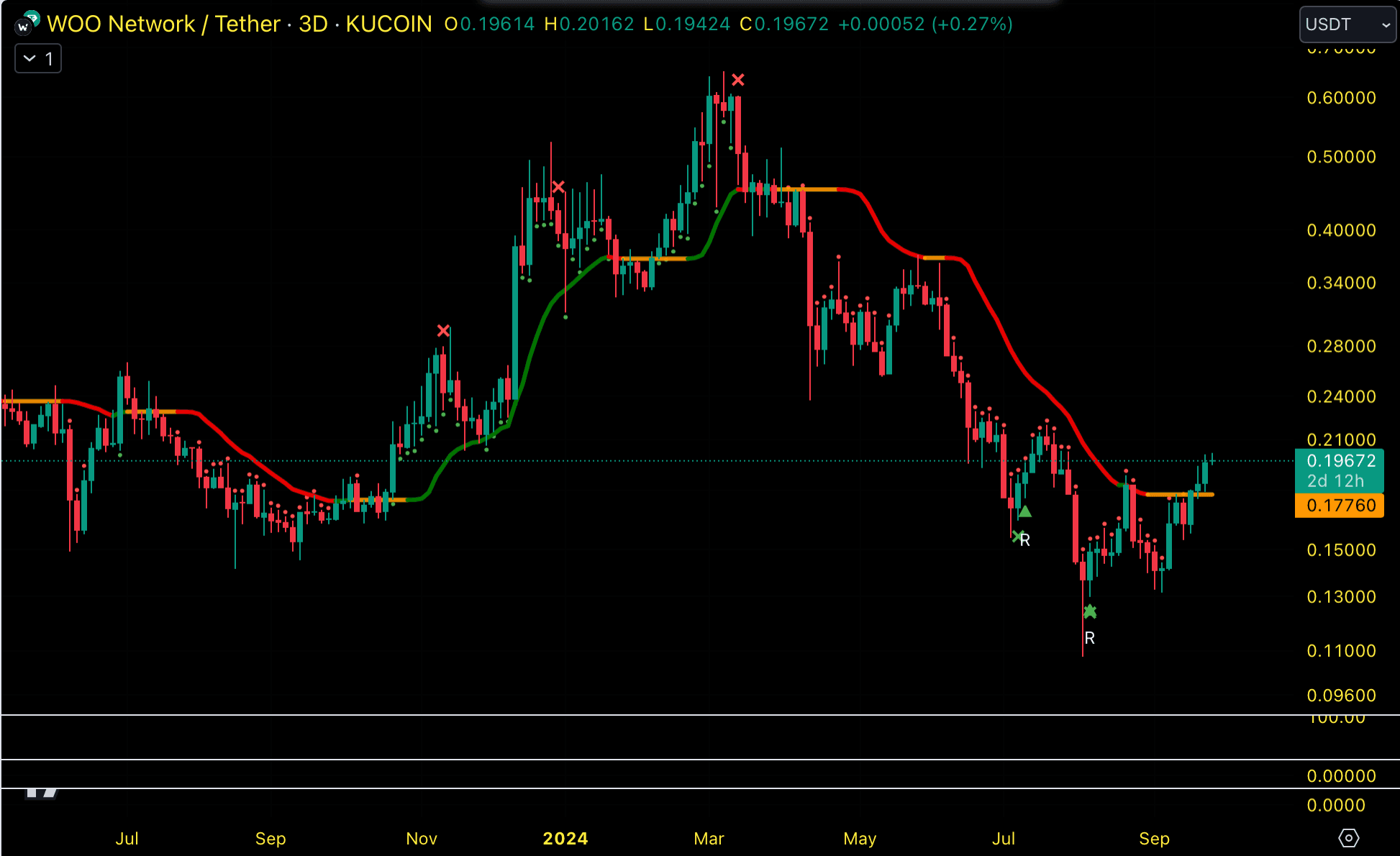Click the 0.24000 price scale label
Screen dimensions: 1400x856
1341,396
